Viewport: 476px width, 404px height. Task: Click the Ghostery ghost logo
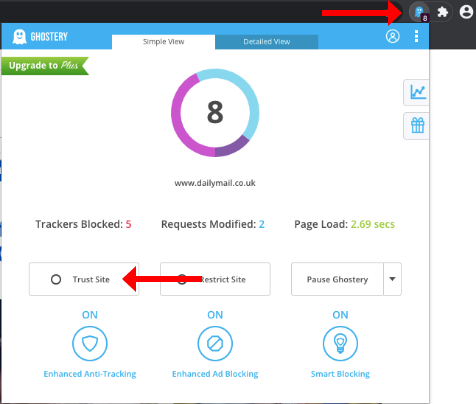point(19,36)
